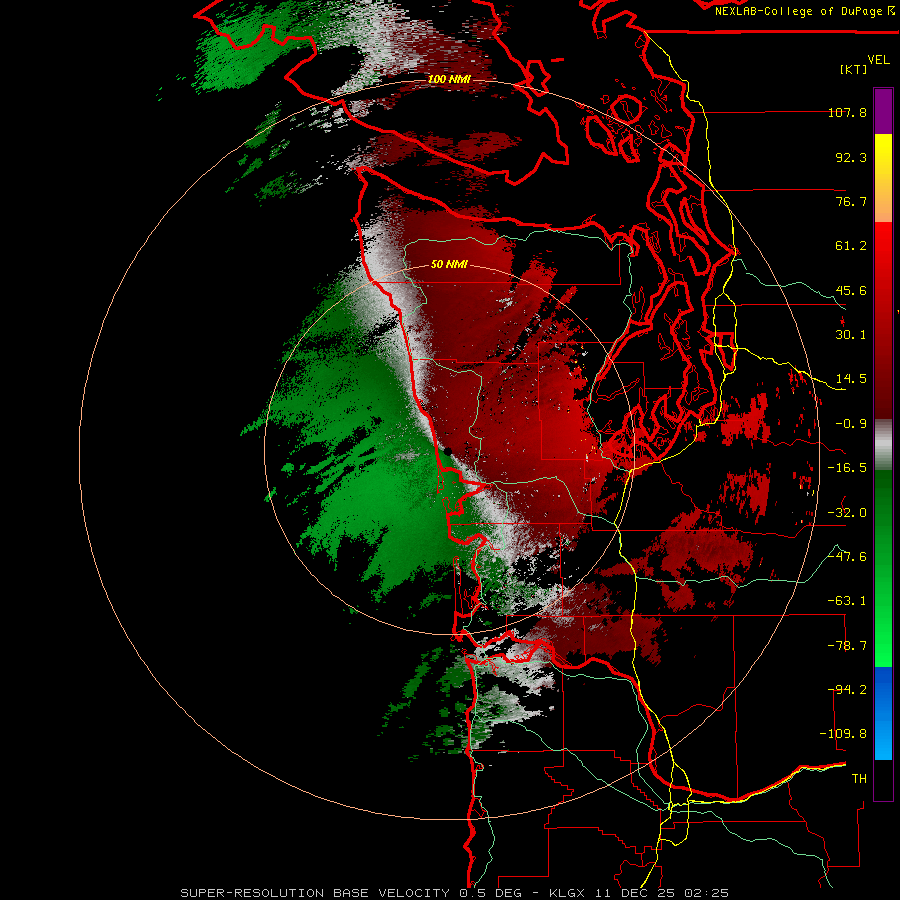
Task: Click the 45.6 legend value
Action: pos(851,290)
